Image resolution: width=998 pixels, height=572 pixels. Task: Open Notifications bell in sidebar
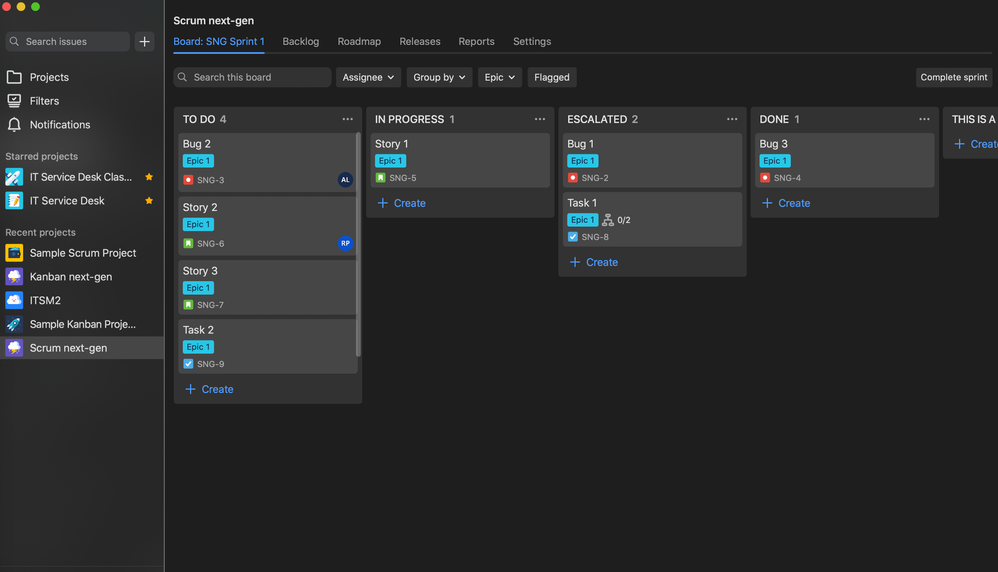(x=14, y=125)
